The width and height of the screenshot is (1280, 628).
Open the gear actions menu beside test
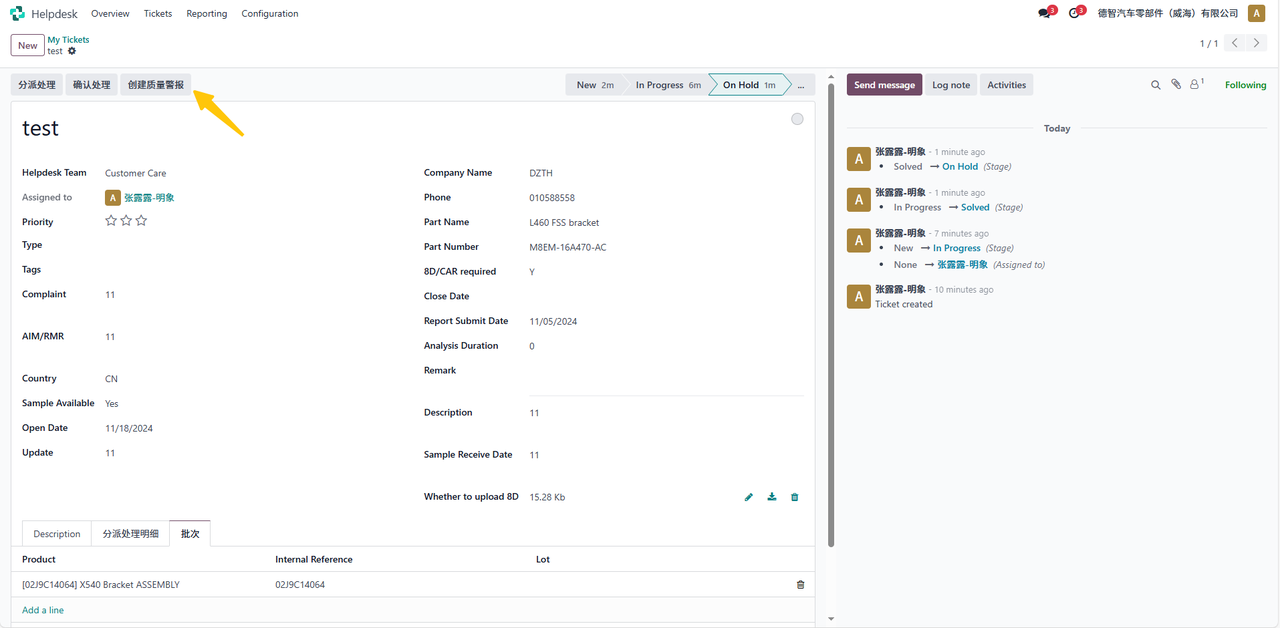pyautogui.click(x=72, y=51)
